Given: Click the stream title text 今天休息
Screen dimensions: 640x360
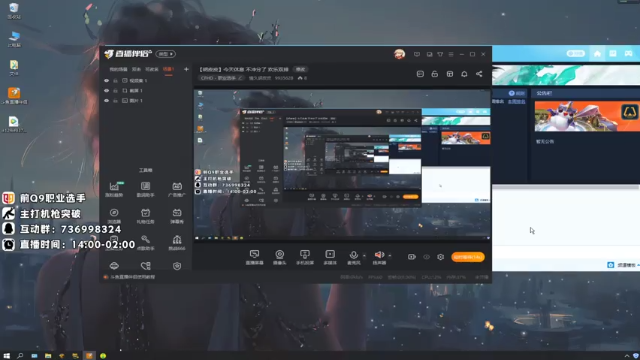Looking at the screenshot, I should pyautogui.click(x=233, y=69).
